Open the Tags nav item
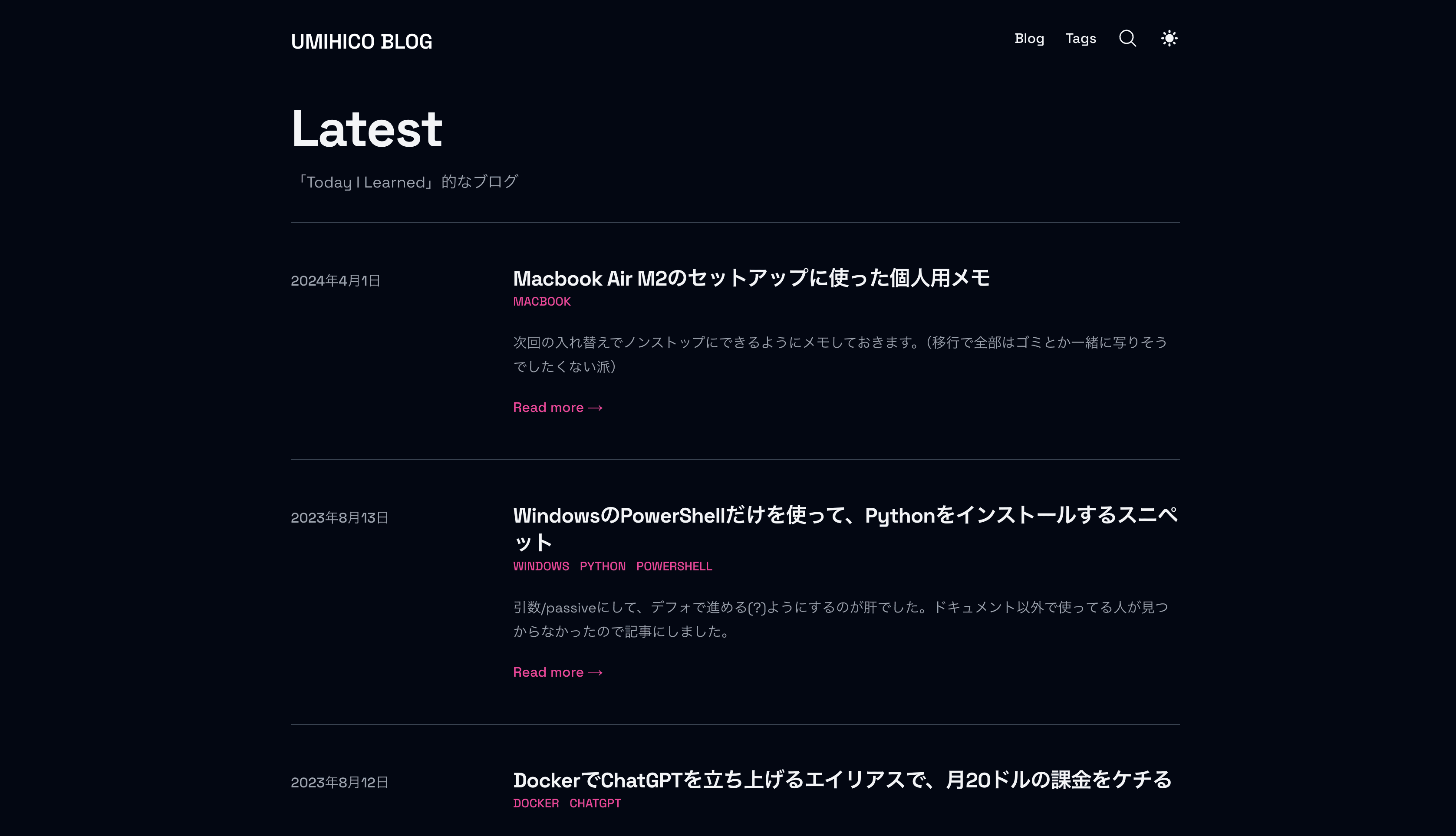The width and height of the screenshot is (1456, 836). tap(1080, 39)
